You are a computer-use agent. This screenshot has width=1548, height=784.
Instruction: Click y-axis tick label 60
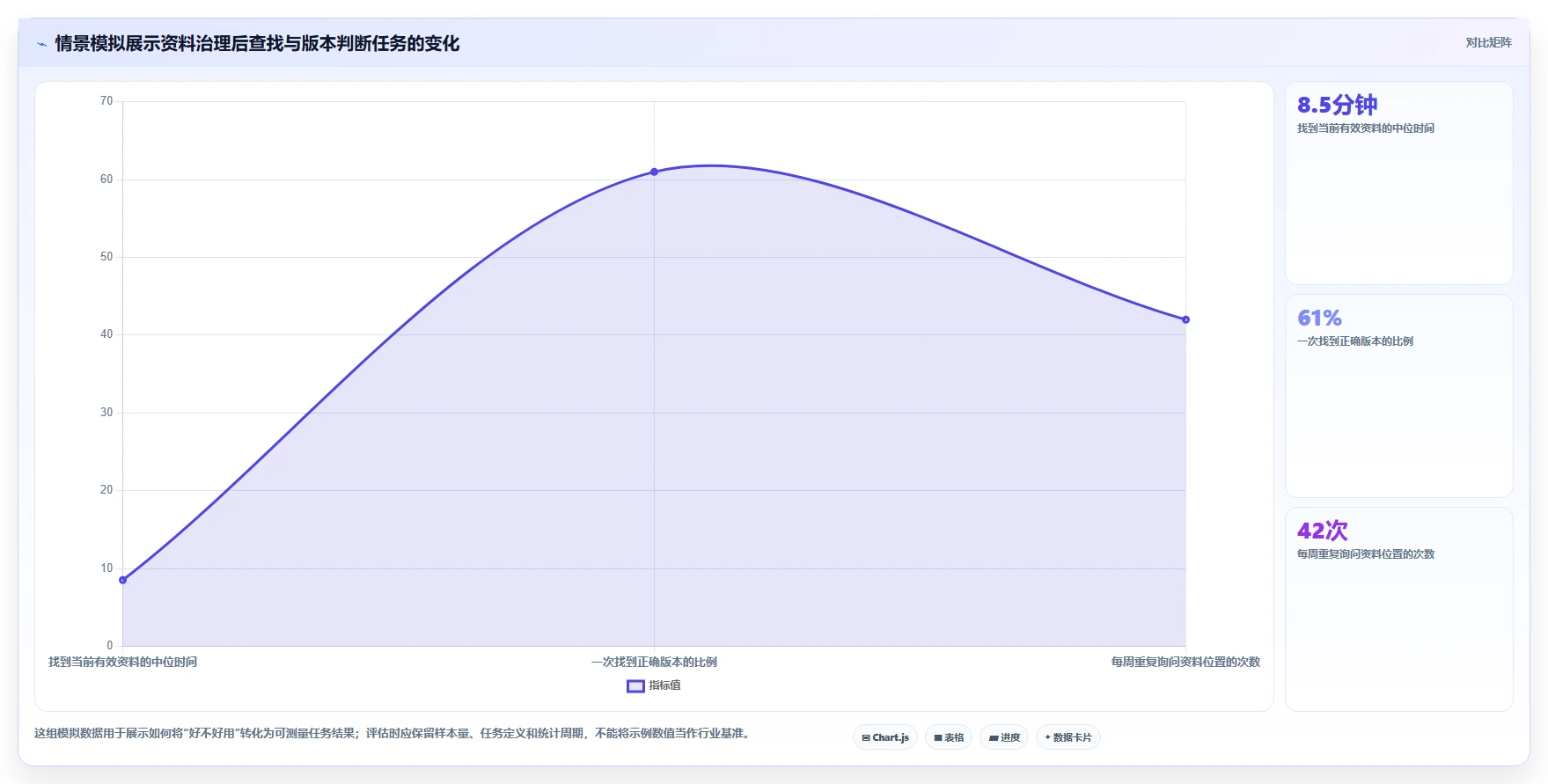click(x=106, y=180)
